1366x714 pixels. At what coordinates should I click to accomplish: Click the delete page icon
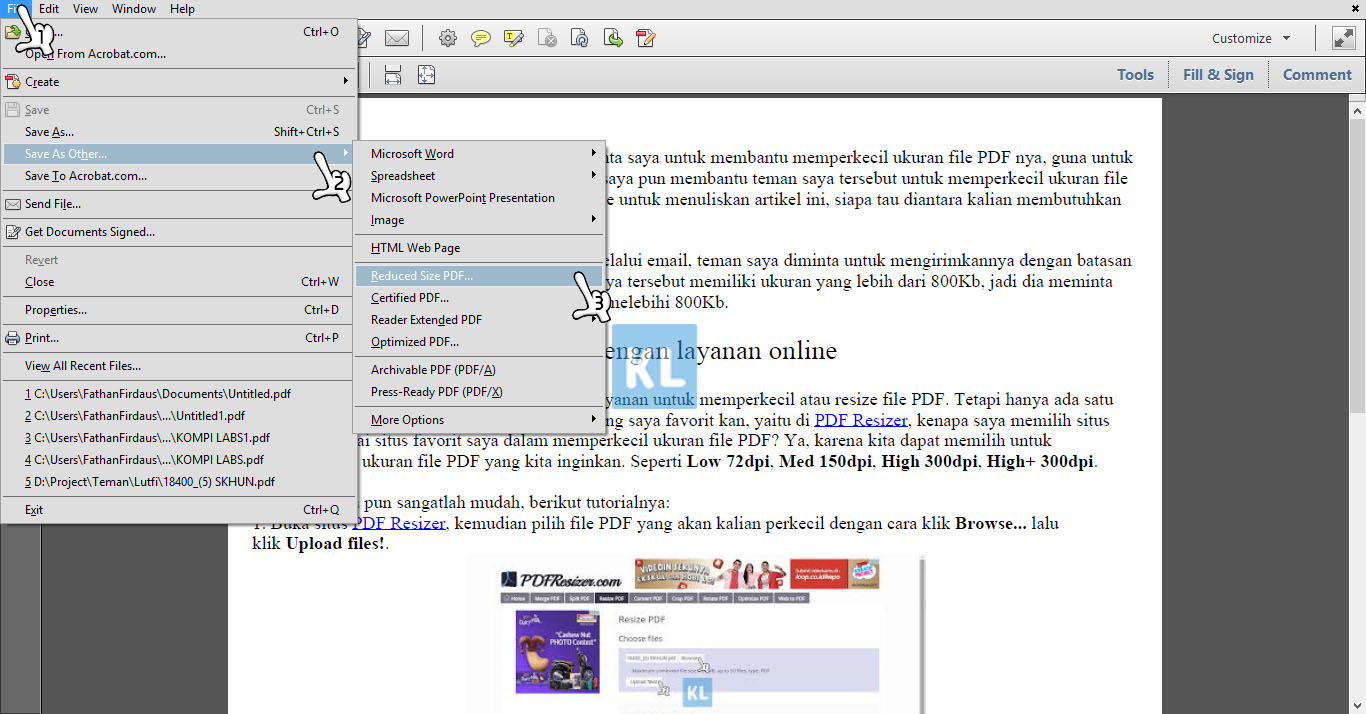tap(547, 39)
